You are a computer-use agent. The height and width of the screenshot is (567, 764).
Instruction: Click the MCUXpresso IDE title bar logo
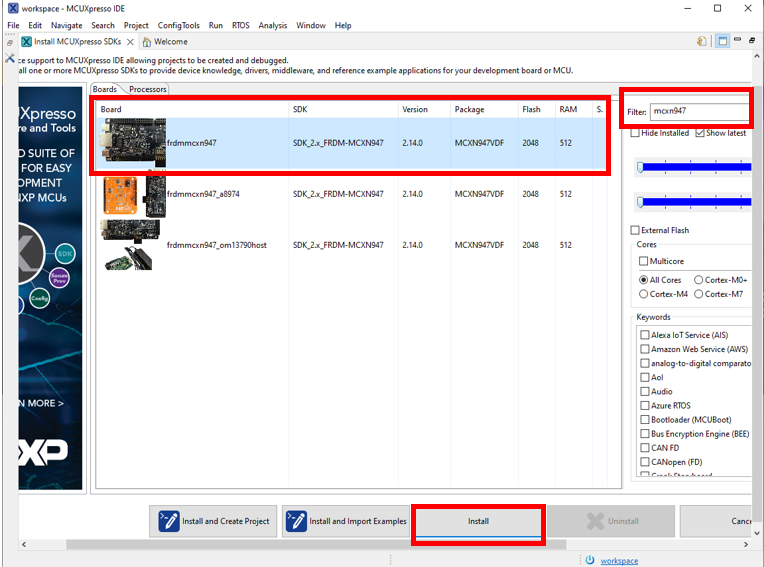click(x=10, y=9)
